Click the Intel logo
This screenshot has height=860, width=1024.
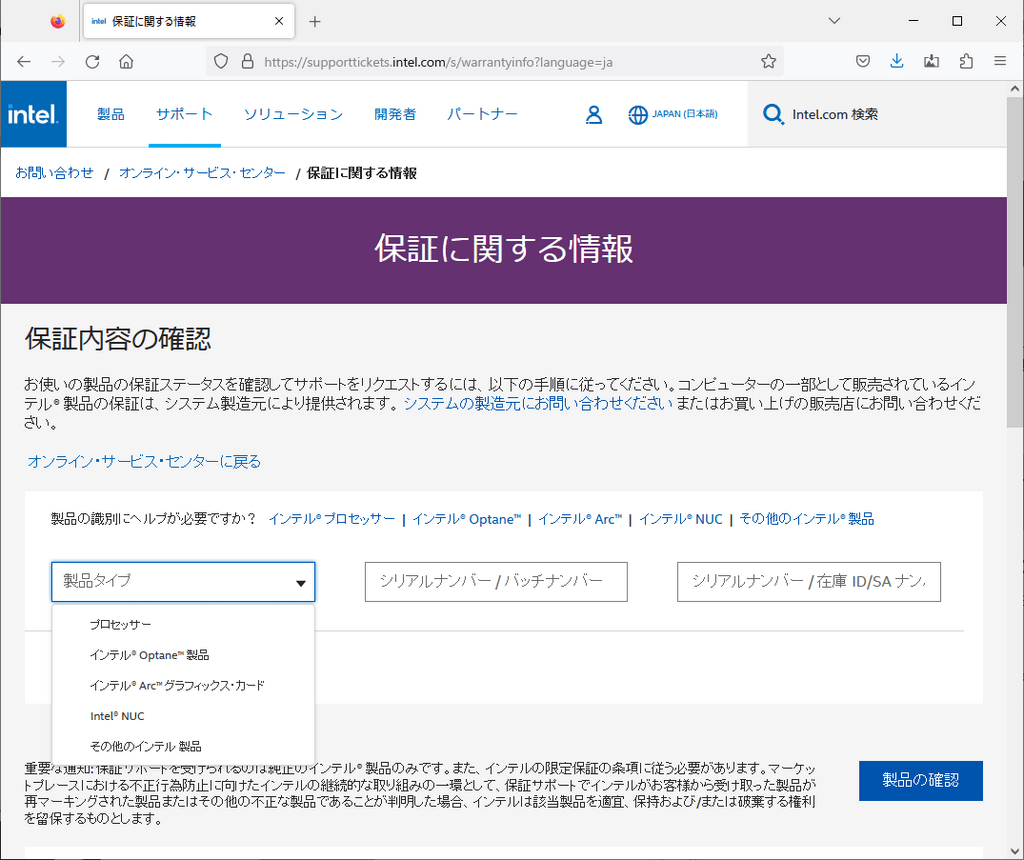click(x=33, y=114)
